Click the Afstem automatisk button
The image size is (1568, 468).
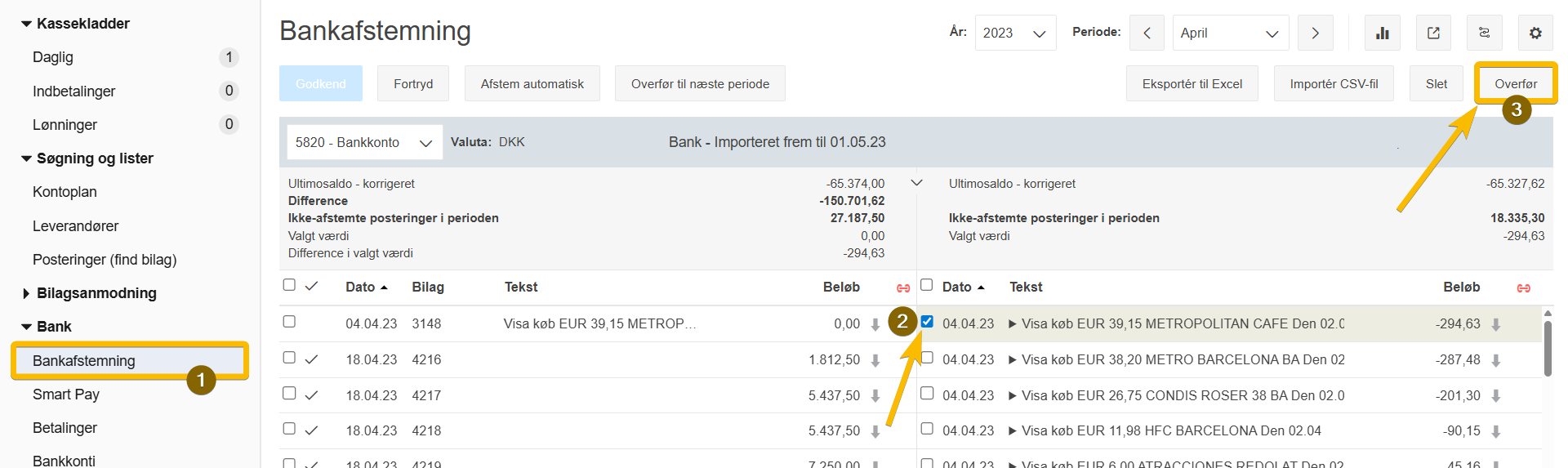coord(532,83)
